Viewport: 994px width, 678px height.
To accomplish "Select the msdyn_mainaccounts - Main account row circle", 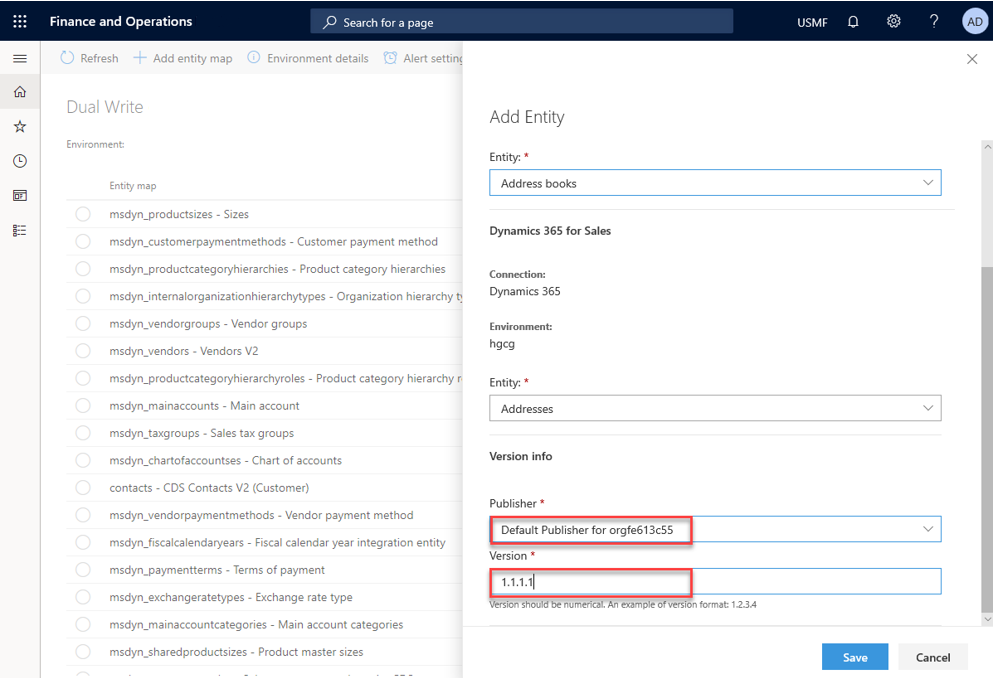I will [83, 406].
